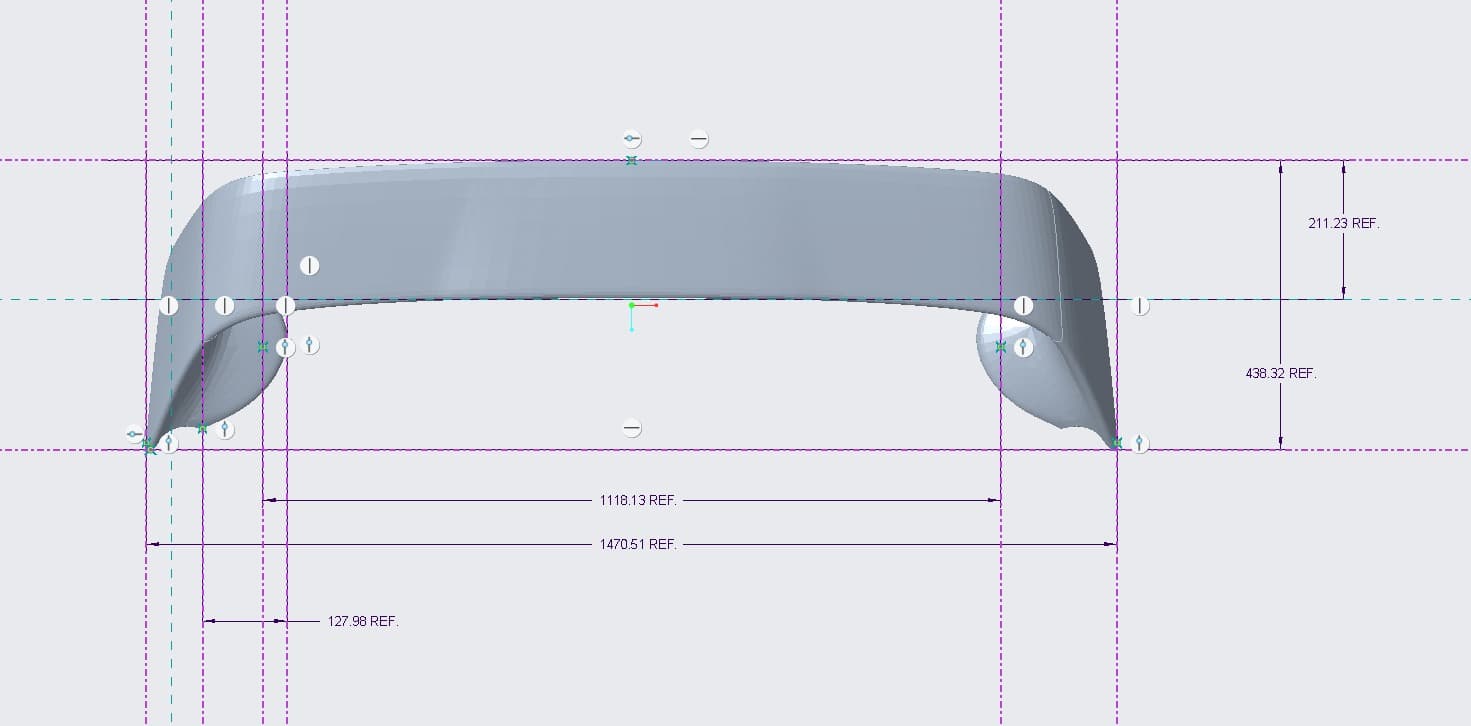Image resolution: width=1471 pixels, height=726 pixels.
Task: Click the constraint icon beside the bottom-right tip point
Action: pyautogui.click(x=1140, y=443)
